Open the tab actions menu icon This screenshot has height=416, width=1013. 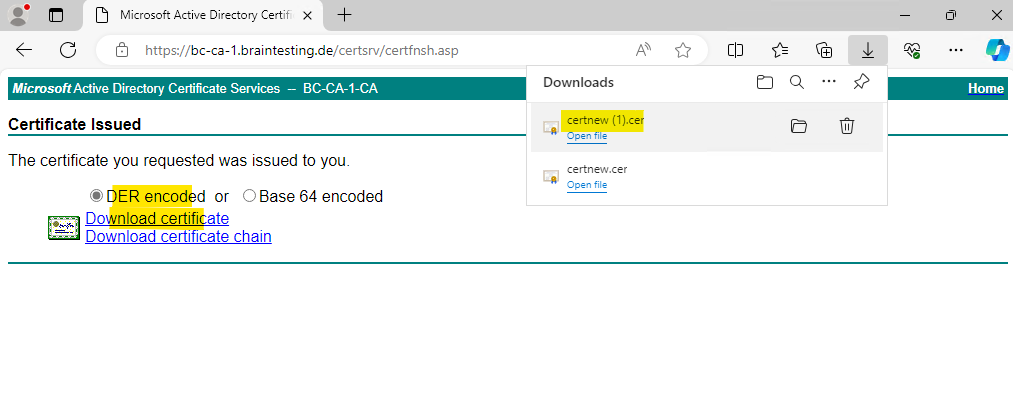point(56,15)
